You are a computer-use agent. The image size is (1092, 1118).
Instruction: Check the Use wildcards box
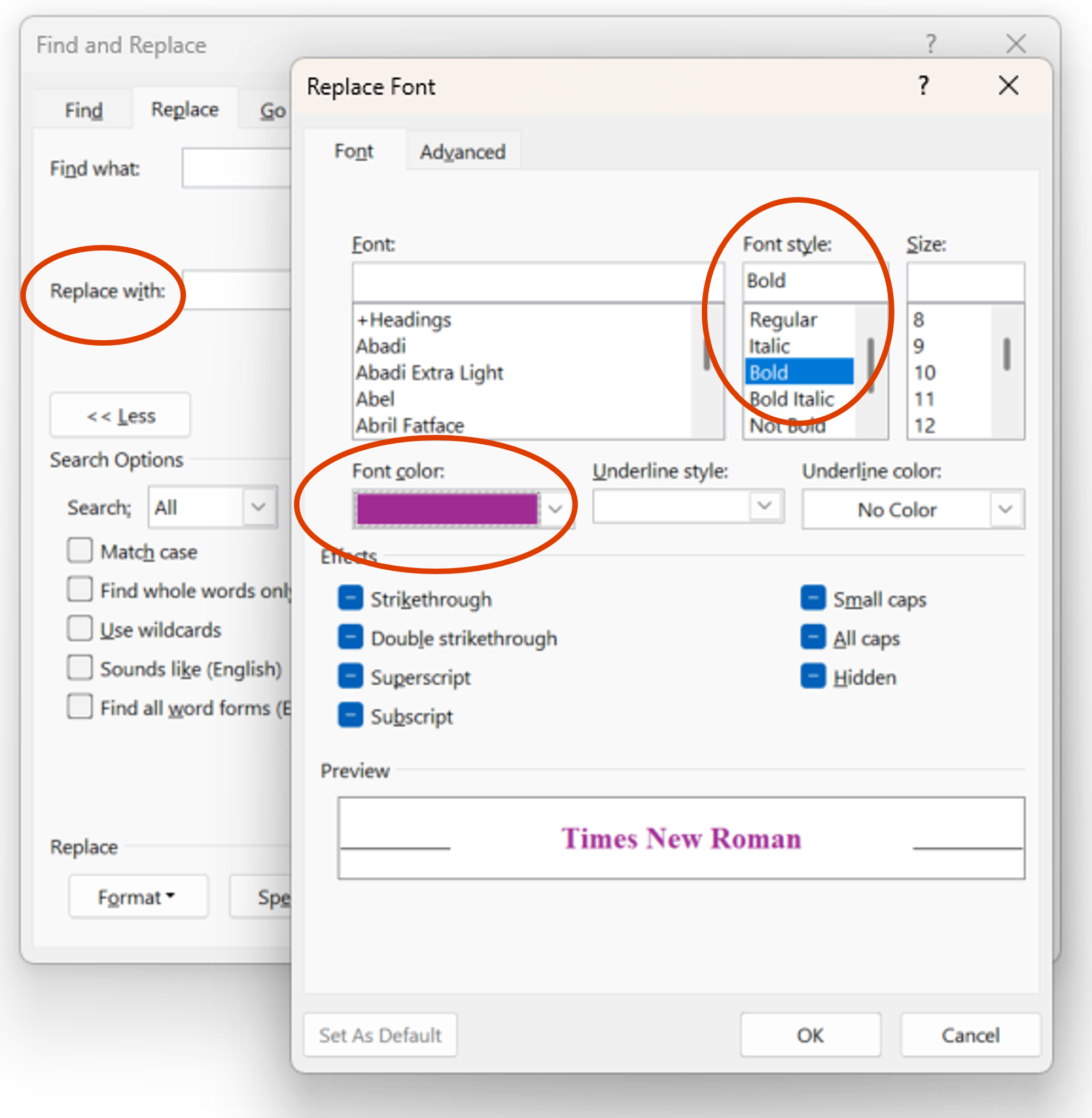point(80,628)
